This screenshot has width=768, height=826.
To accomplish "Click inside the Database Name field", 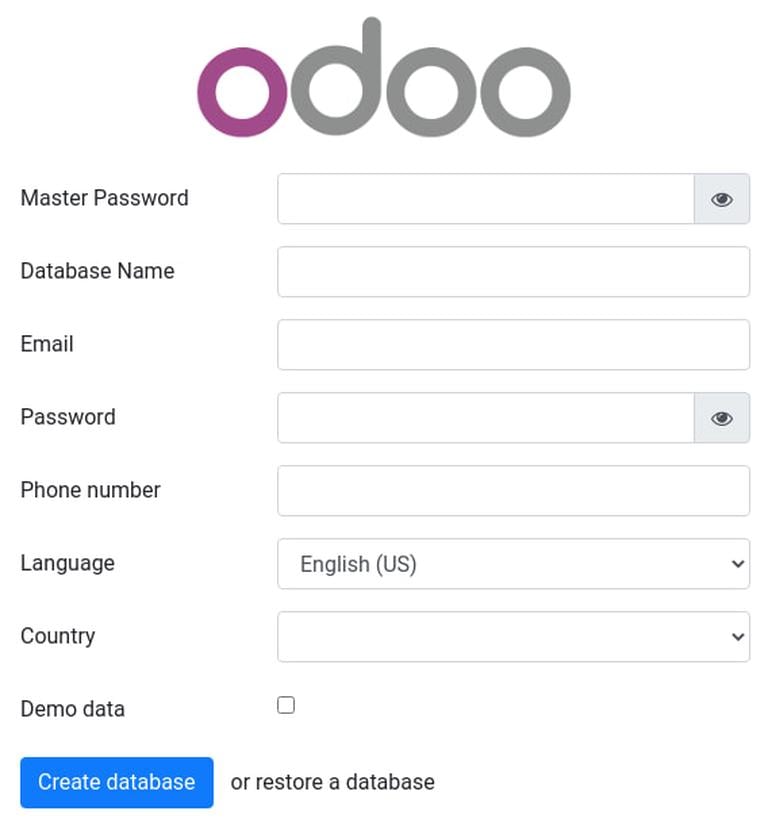I will point(513,271).
